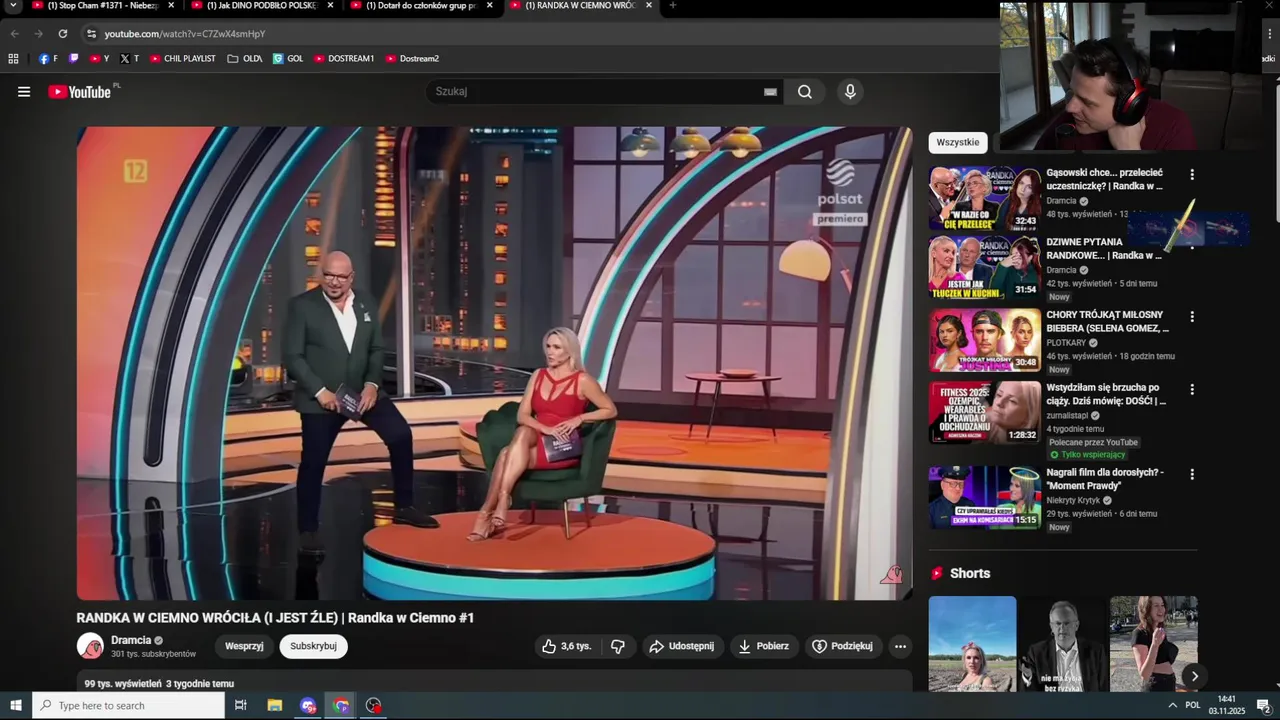Play the DZIWNE PYTANIA RANDKOWE thumbnail

985,267
